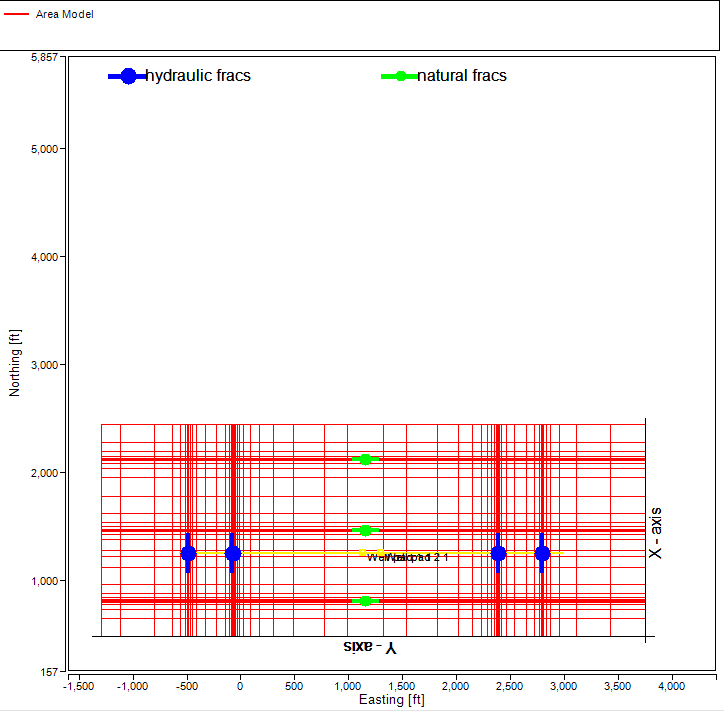724x711 pixels.
Task: Pick the third blue frac node from left
Action: (498, 553)
